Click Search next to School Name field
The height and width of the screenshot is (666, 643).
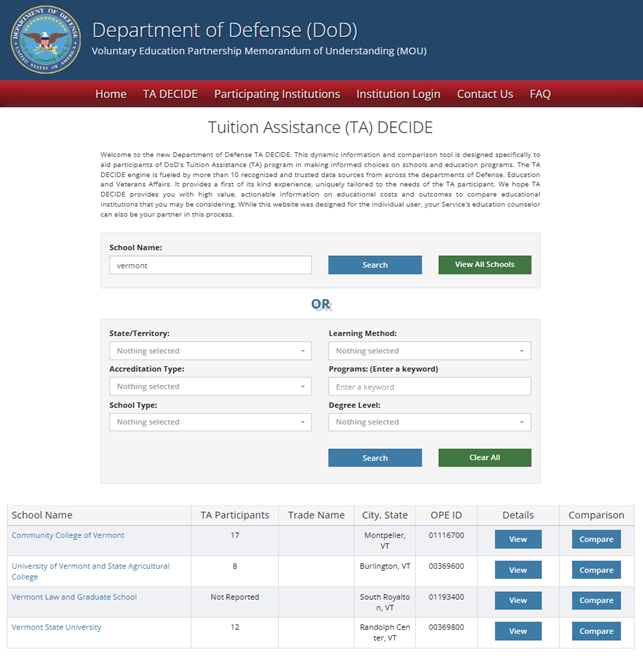375,265
